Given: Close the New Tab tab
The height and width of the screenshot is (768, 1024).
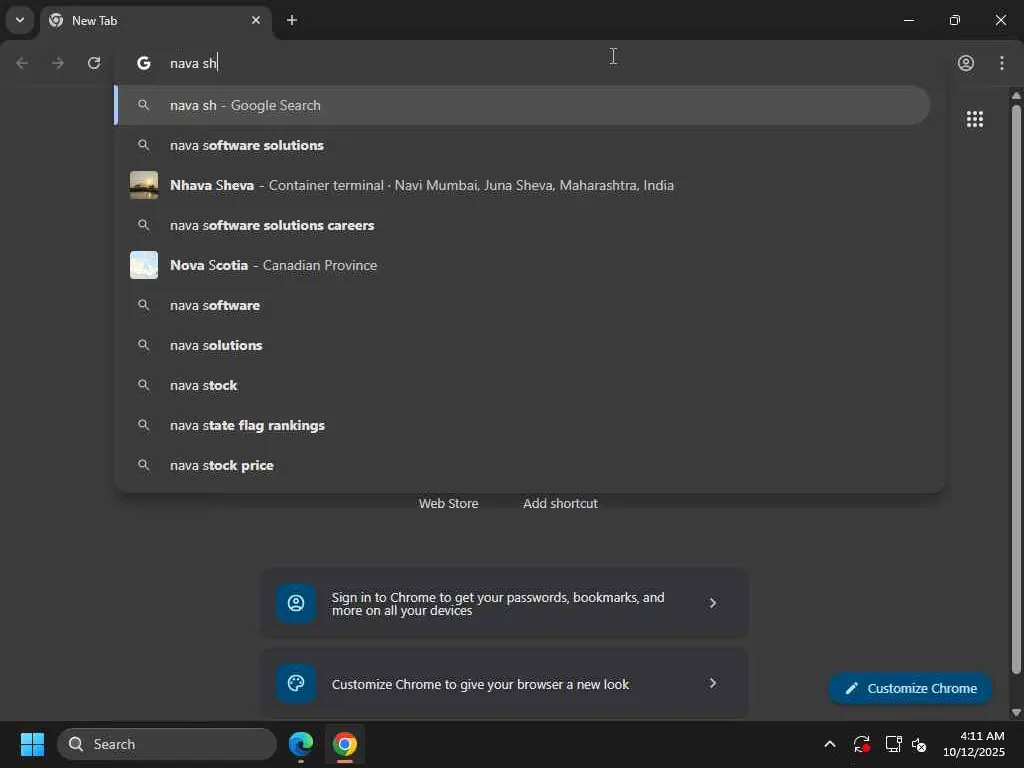Looking at the screenshot, I should 256,20.
